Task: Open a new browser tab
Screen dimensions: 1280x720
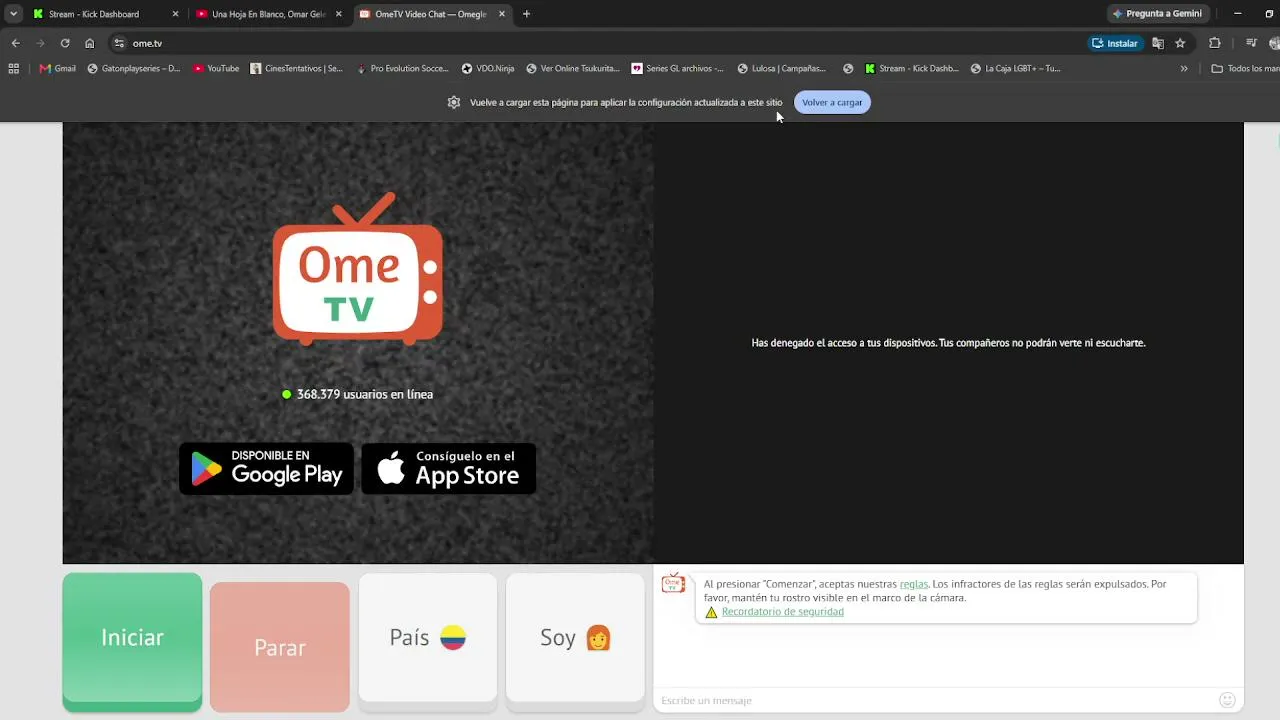Action: tap(527, 14)
